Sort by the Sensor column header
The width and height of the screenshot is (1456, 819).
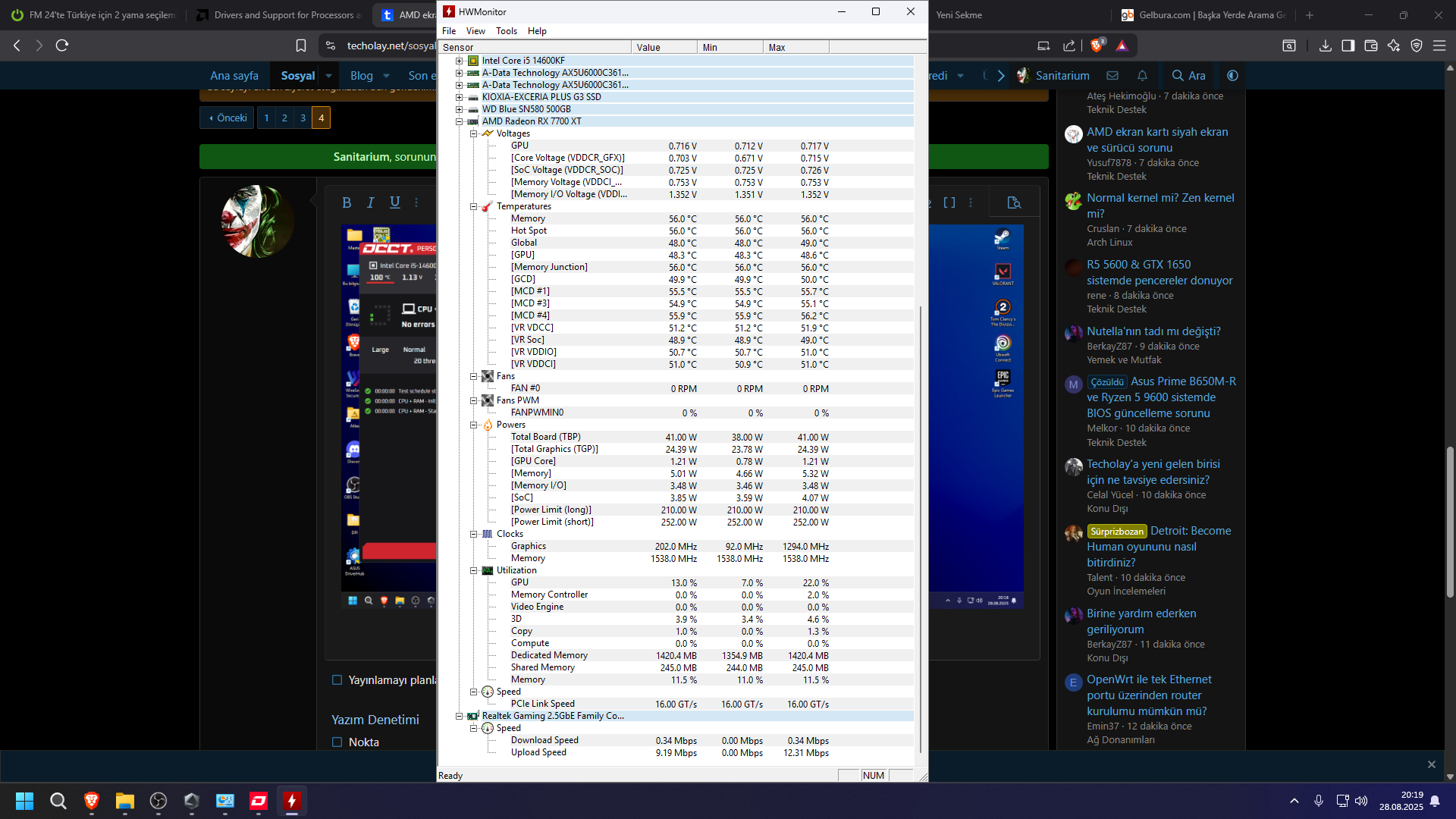535,47
